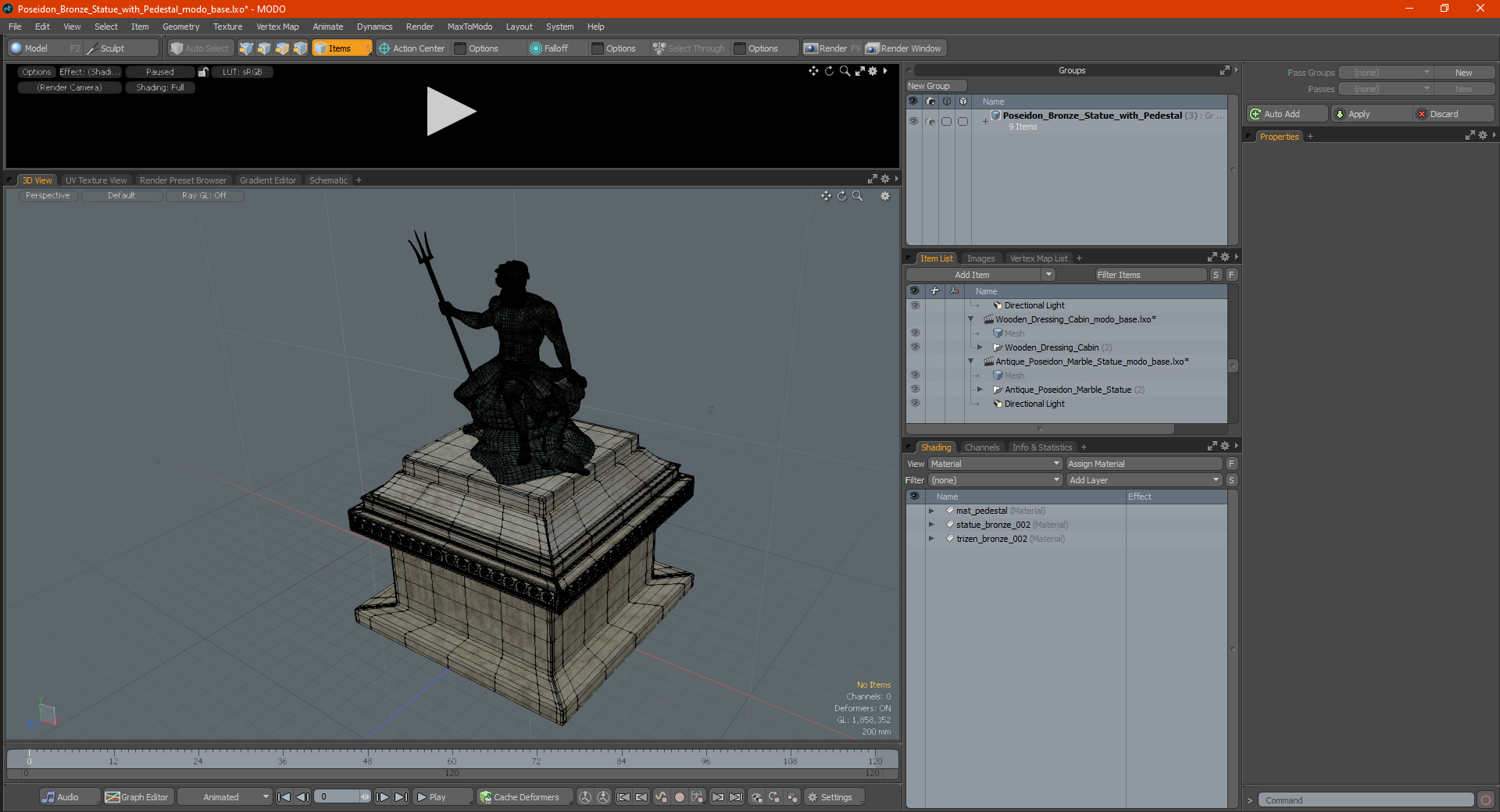Expand Wooden_Dressing_Cabin group item
The height and width of the screenshot is (812, 1500).
click(980, 347)
